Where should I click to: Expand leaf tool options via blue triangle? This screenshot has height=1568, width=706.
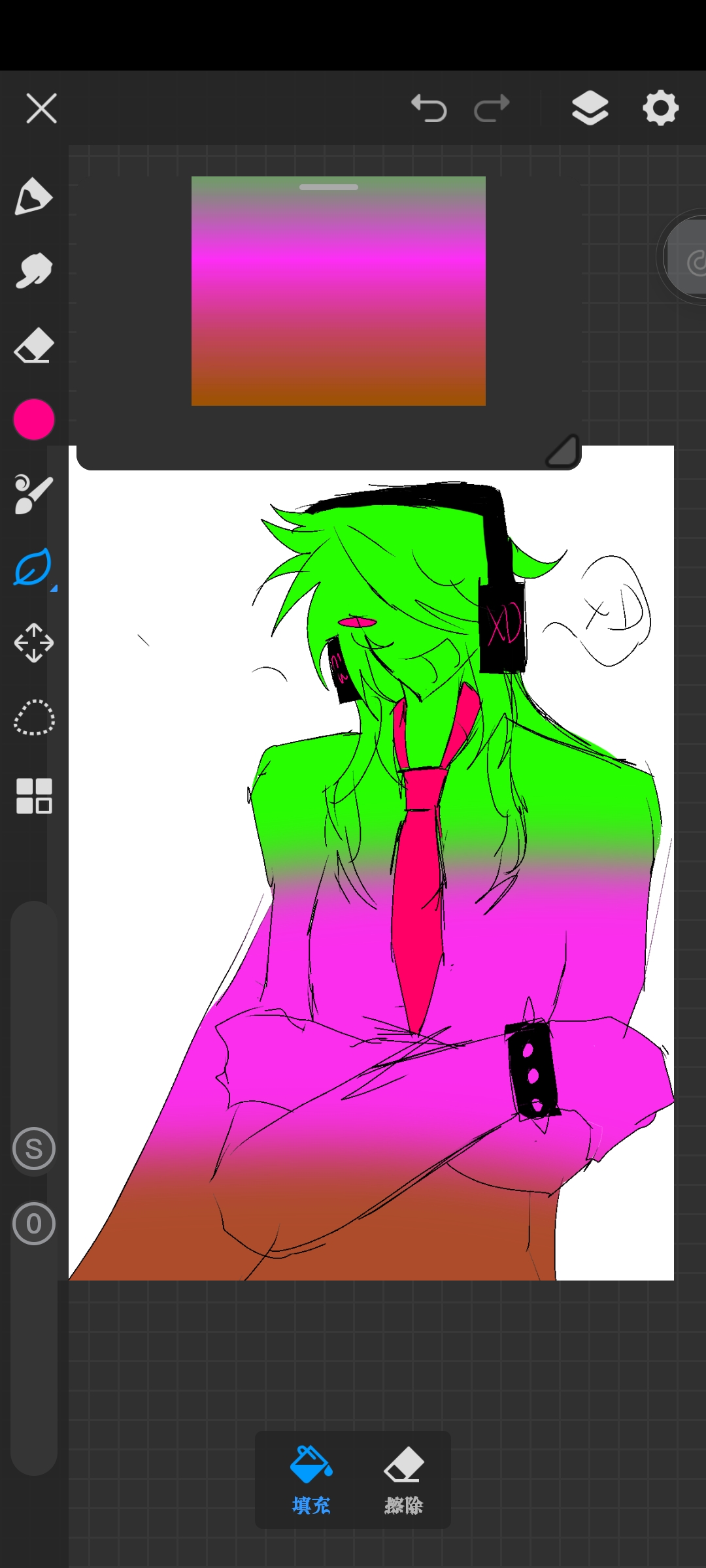pyautogui.click(x=54, y=589)
